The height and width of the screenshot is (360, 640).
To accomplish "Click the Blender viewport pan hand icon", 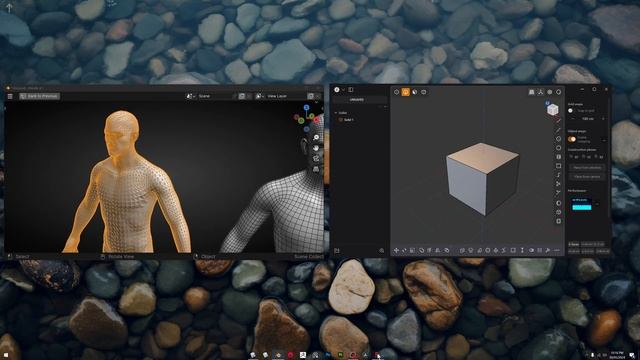I will (x=316, y=148).
